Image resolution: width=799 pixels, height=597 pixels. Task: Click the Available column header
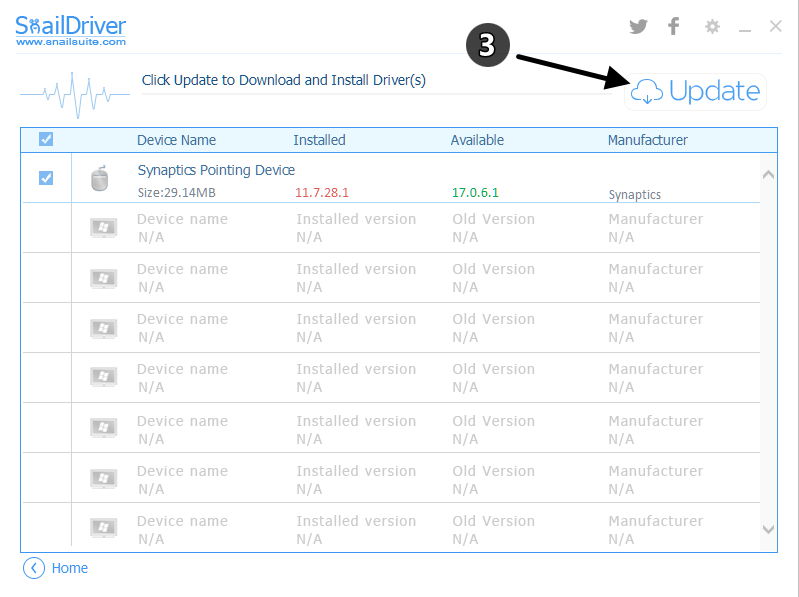[477, 140]
